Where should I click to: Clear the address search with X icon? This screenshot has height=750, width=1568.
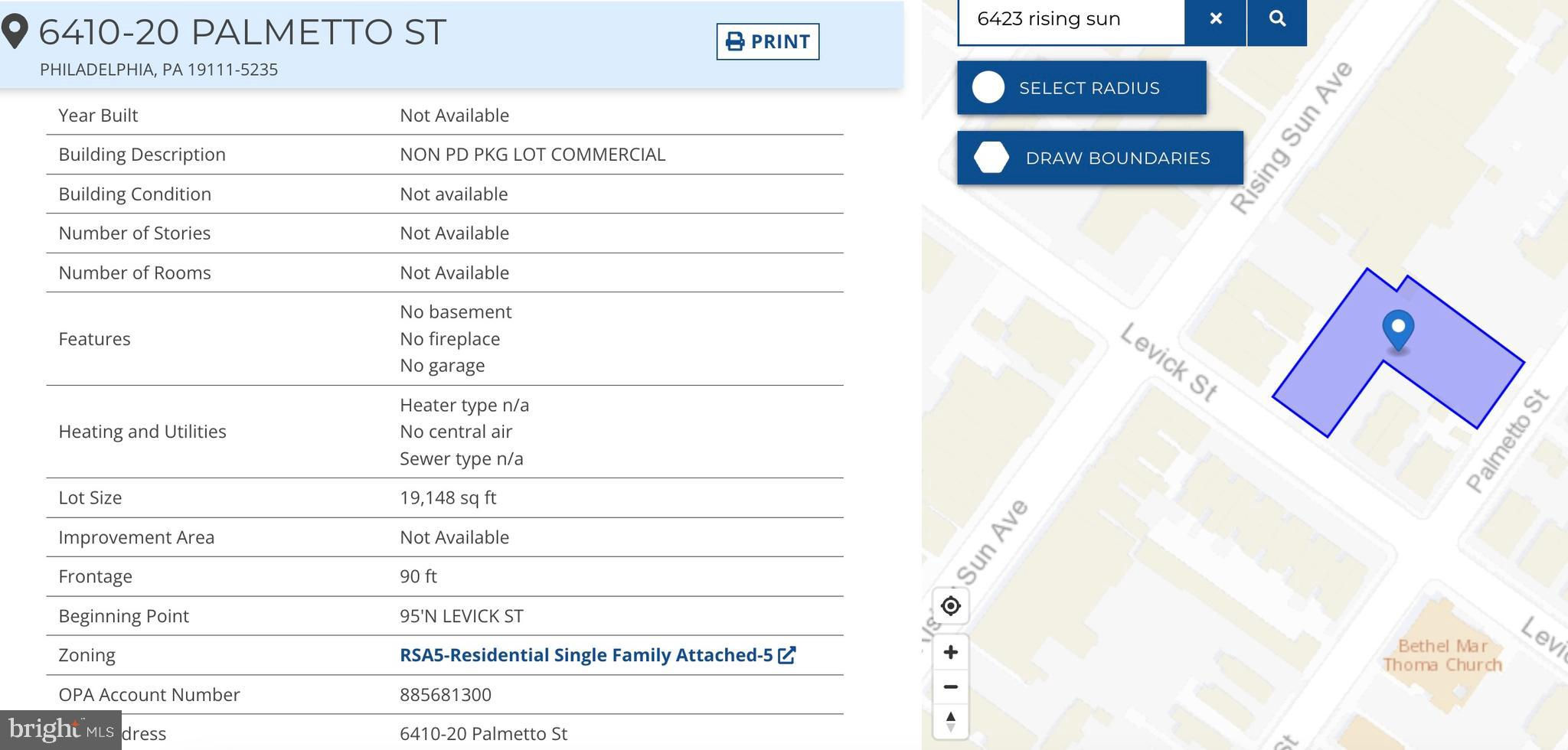click(x=1215, y=19)
